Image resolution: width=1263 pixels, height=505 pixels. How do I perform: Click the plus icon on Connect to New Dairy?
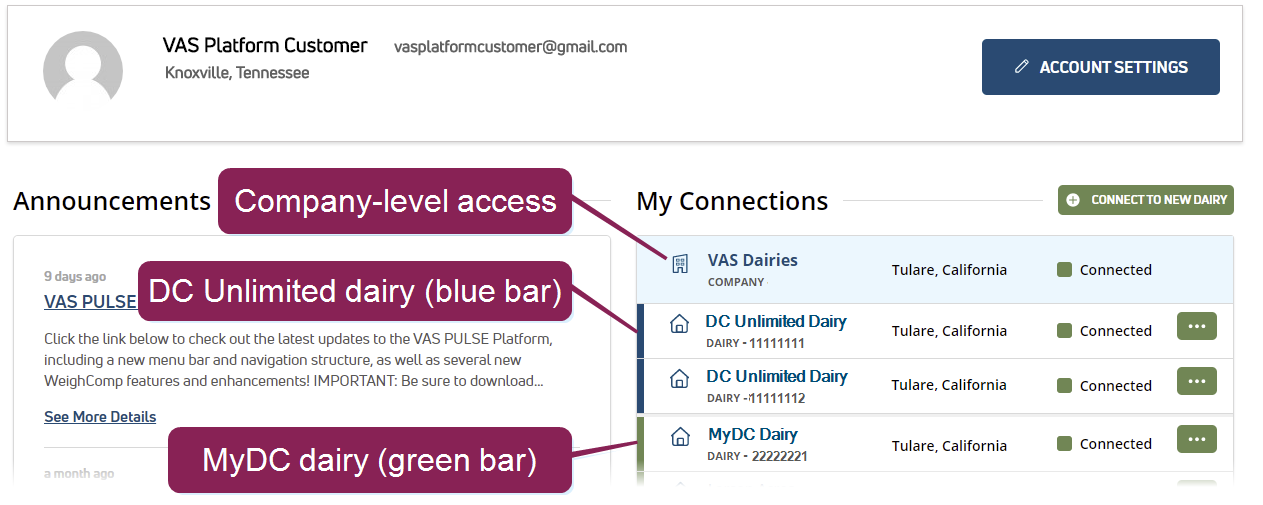[1073, 200]
